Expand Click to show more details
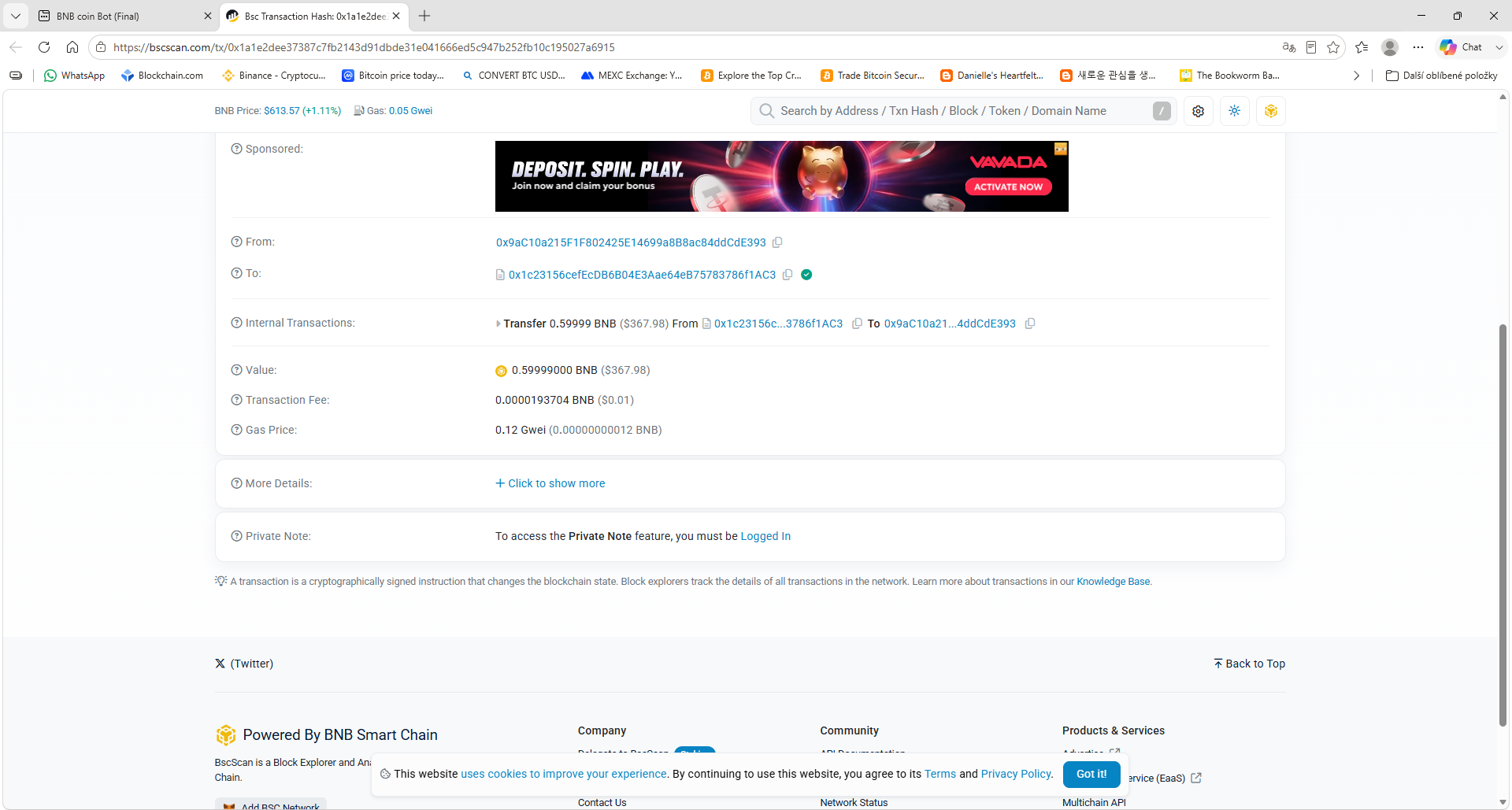 point(550,483)
